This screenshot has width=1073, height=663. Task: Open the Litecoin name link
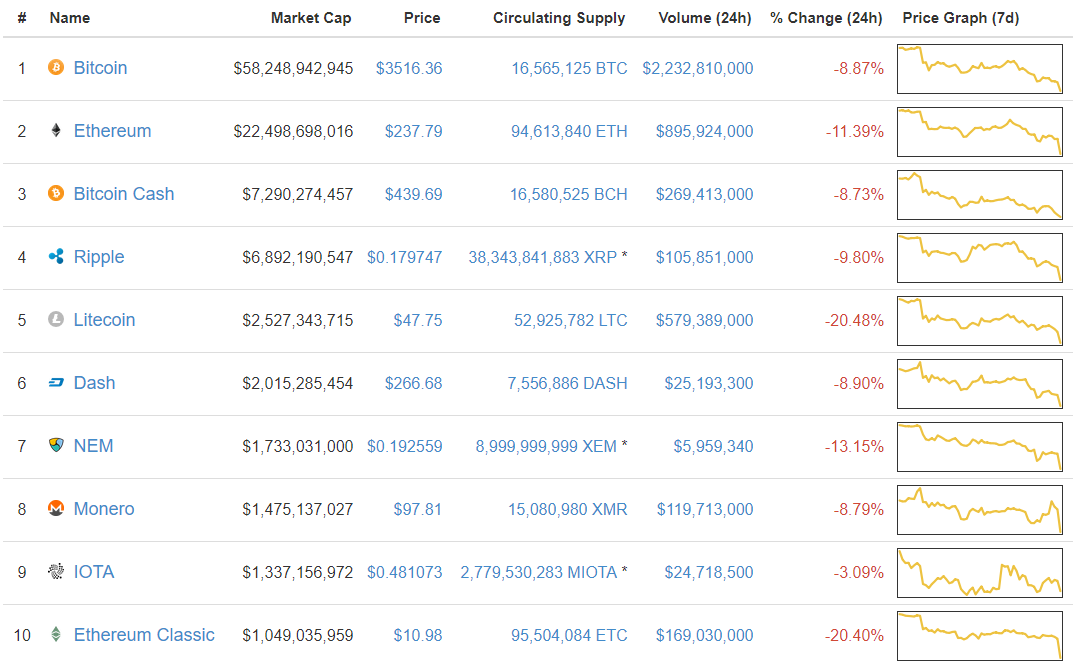click(x=104, y=320)
